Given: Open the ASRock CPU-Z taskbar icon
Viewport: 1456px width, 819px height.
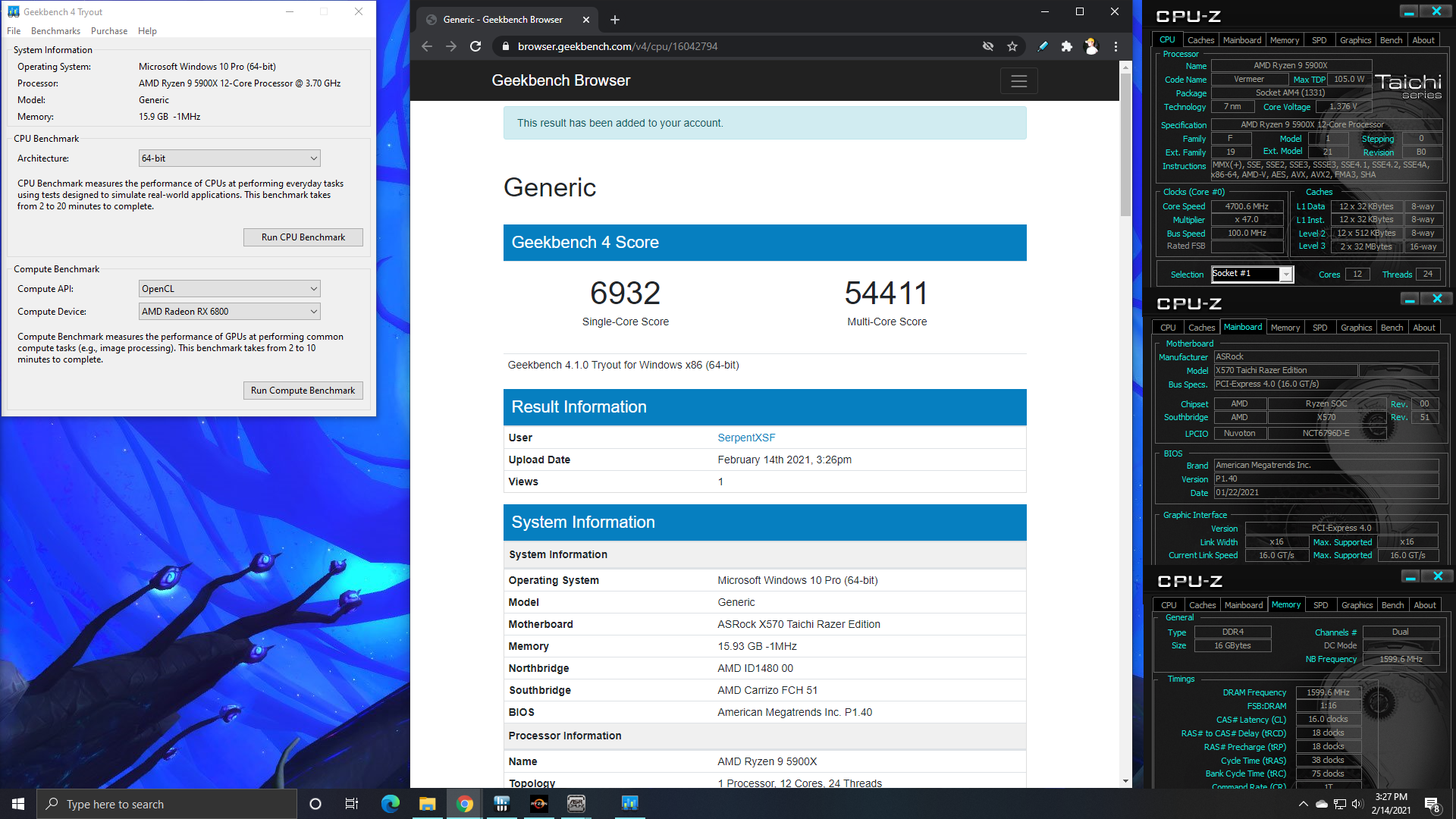Looking at the screenshot, I should tap(576, 804).
